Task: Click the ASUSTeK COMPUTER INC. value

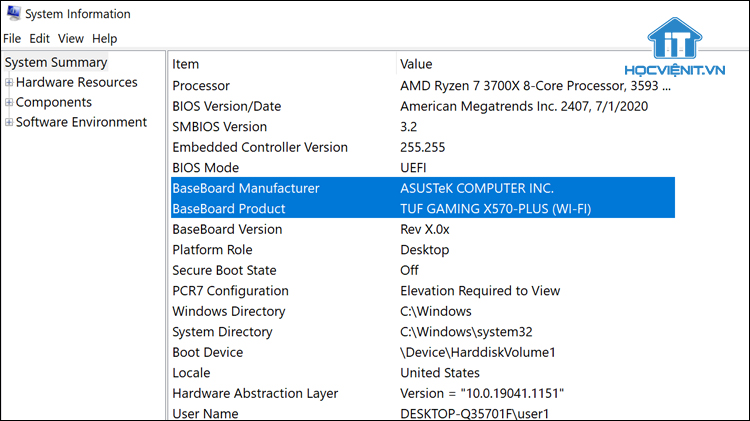Action: coord(477,188)
